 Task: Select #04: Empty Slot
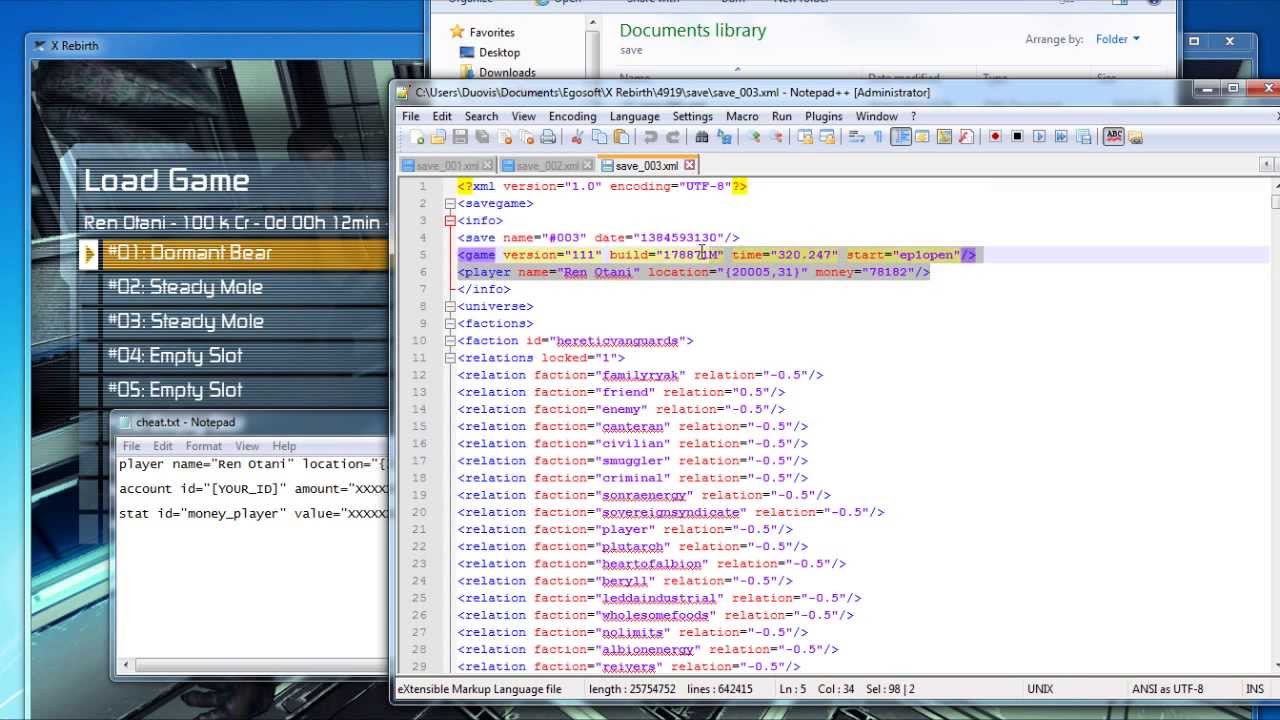[233, 355]
